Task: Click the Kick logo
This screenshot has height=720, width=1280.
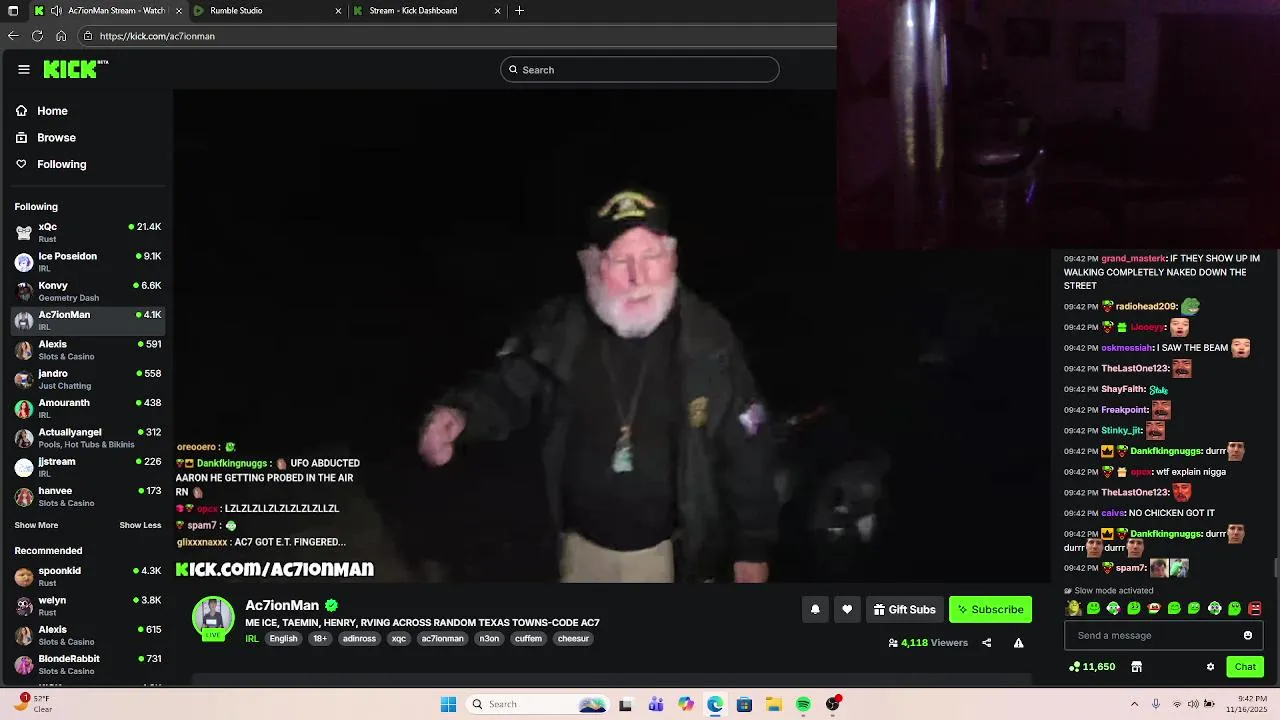Action: [x=75, y=69]
